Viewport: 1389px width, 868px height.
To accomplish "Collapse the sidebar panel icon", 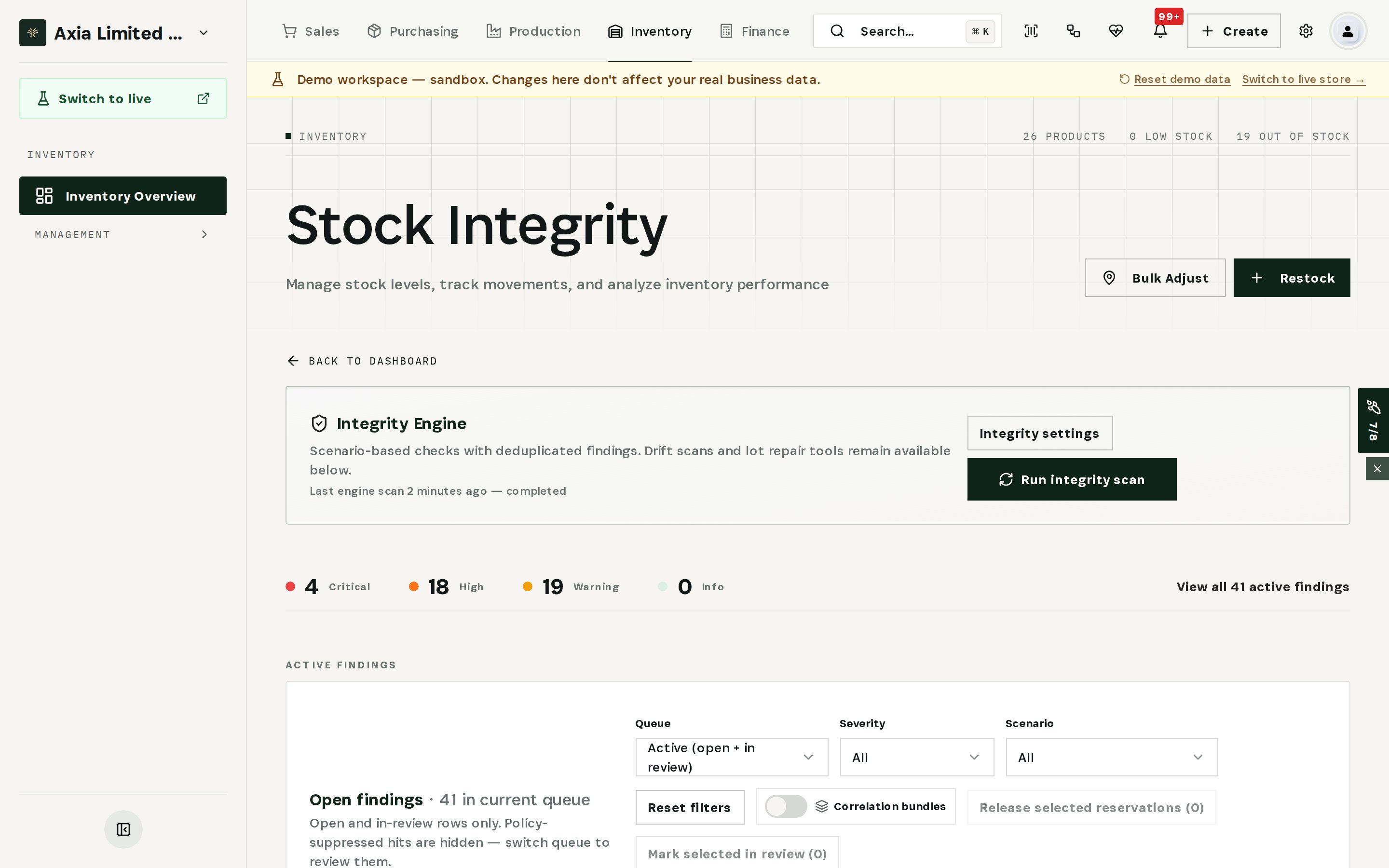I will tap(123, 829).
